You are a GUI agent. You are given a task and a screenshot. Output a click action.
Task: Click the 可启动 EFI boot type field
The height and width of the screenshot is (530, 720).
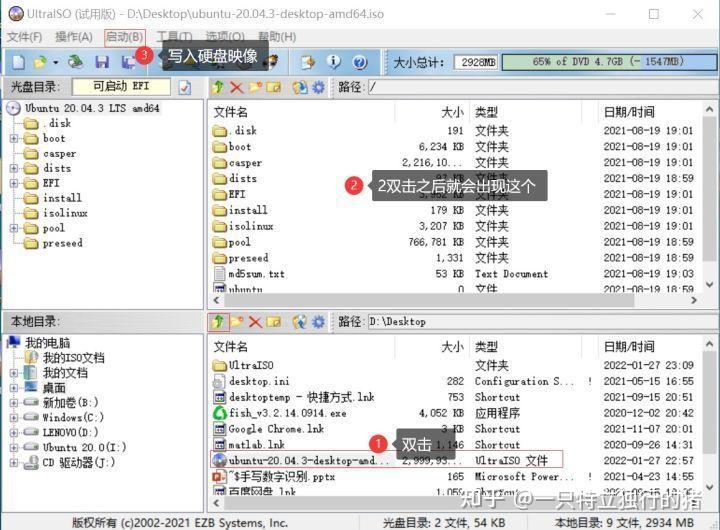[x=121, y=86]
